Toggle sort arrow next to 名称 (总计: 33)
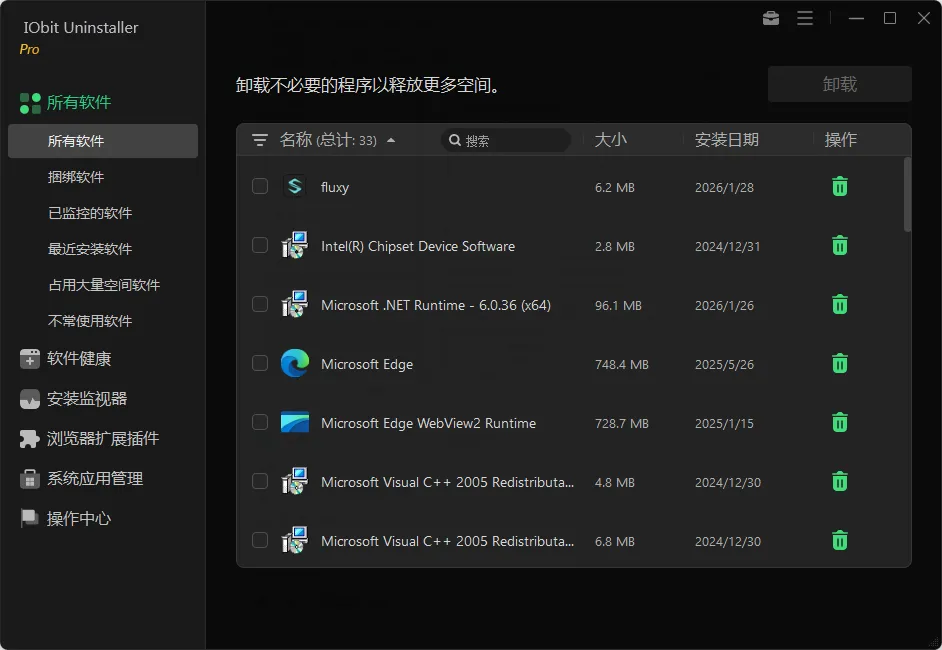942x650 pixels. (391, 141)
